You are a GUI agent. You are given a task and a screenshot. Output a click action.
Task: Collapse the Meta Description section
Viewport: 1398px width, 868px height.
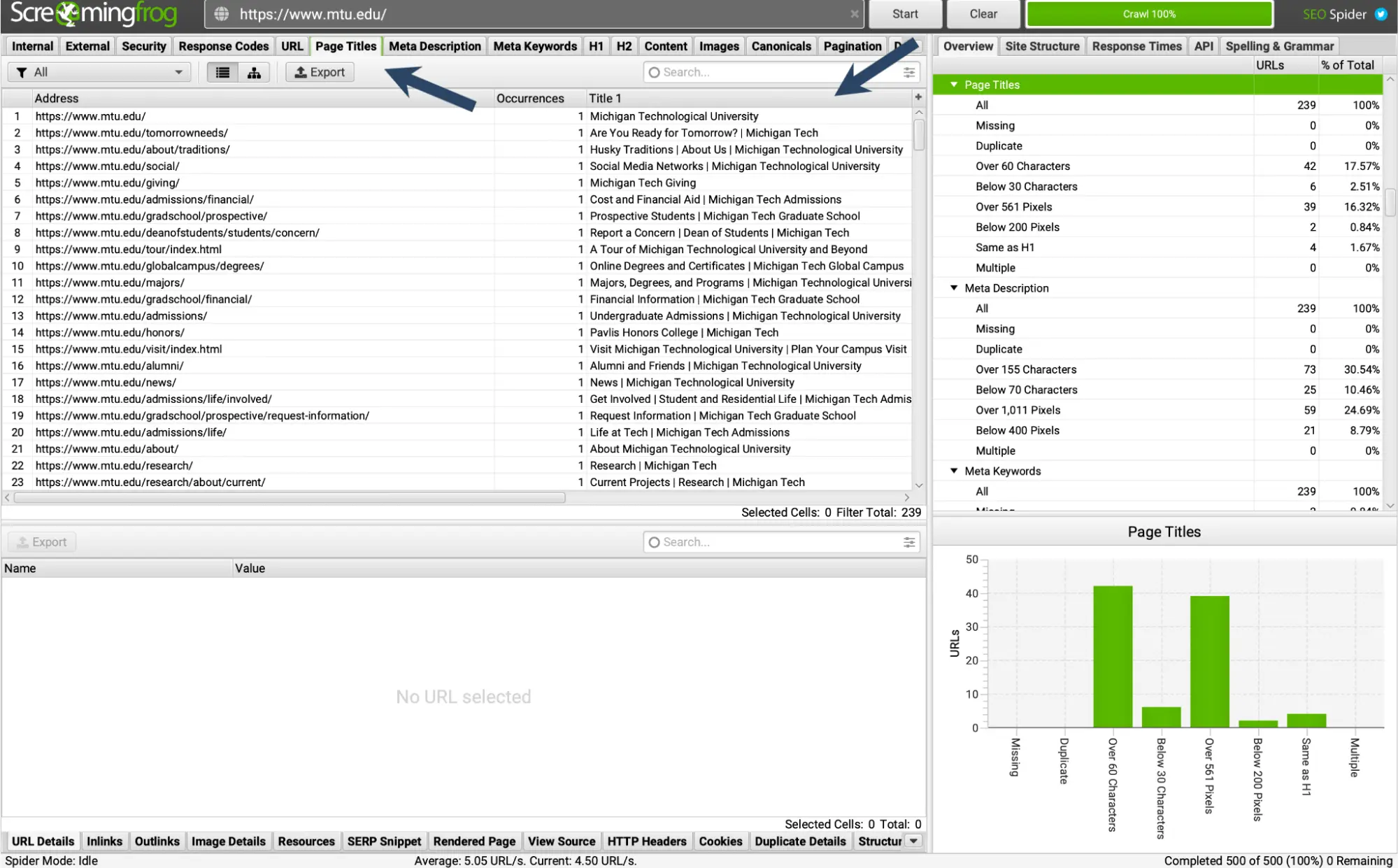click(953, 288)
